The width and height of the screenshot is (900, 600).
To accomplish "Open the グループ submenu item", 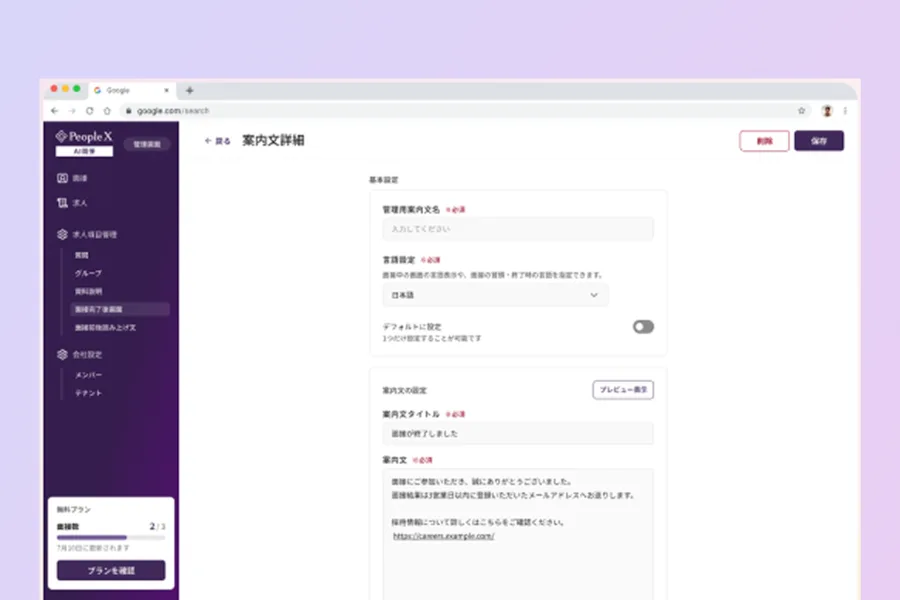I will (x=88, y=273).
